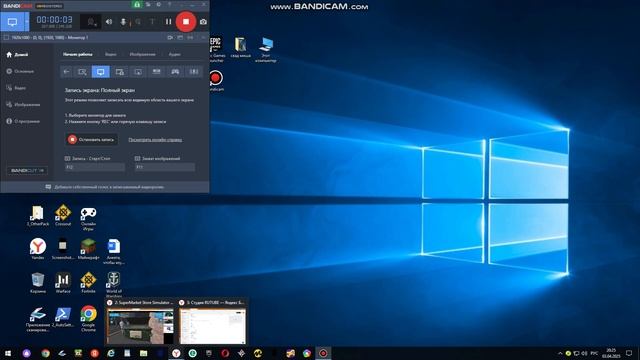Open the This PC desktop icon

coord(266,49)
